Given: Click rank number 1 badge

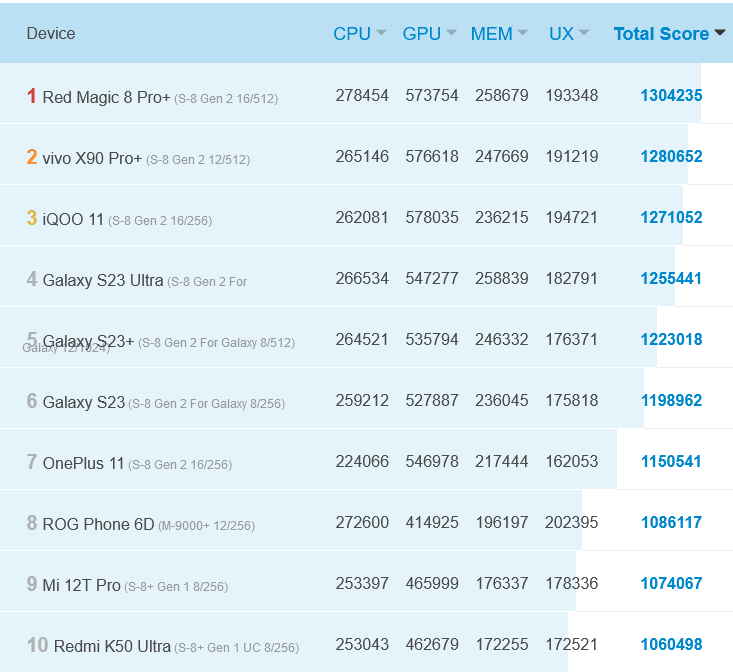Looking at the screenshot, I should coord(31,96).
